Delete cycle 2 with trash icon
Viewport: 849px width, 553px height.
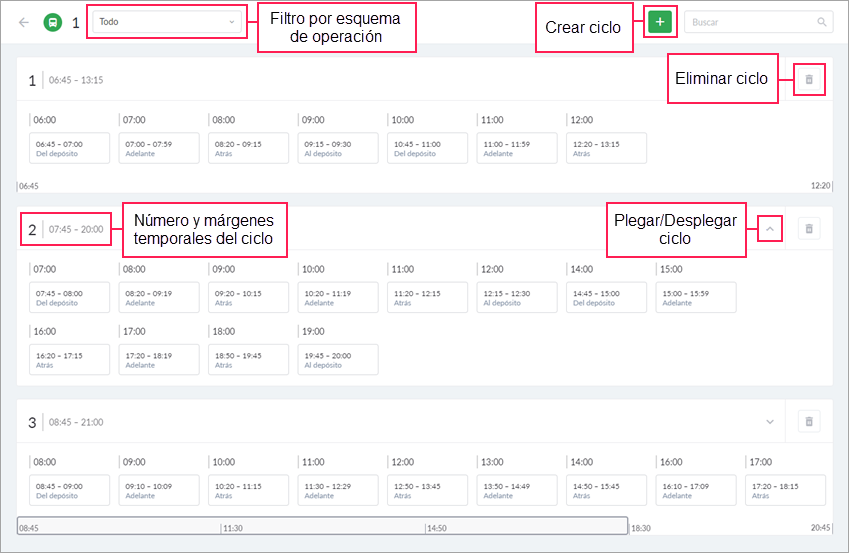coord(809,229)
